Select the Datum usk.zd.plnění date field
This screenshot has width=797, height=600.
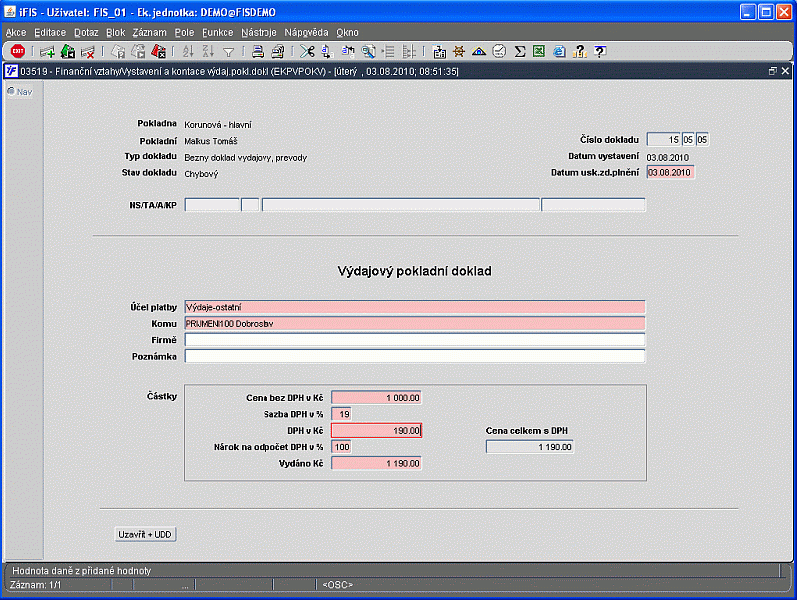click(x=669, y=172)
